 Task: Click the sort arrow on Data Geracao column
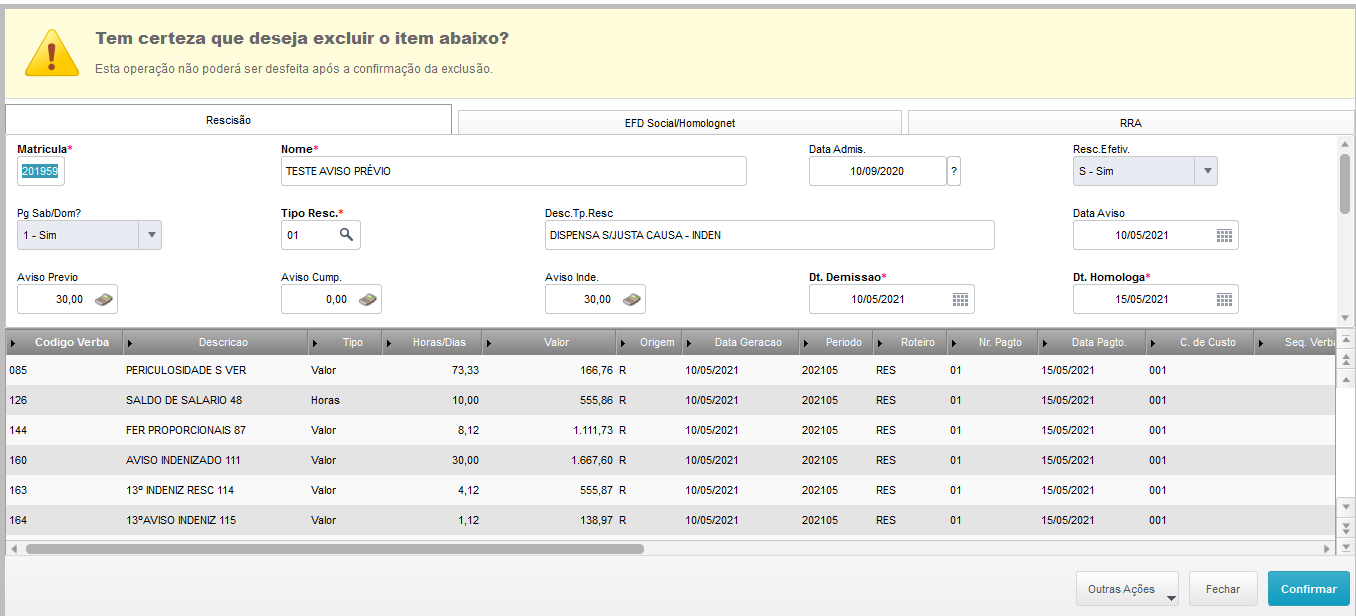point(688,343)
